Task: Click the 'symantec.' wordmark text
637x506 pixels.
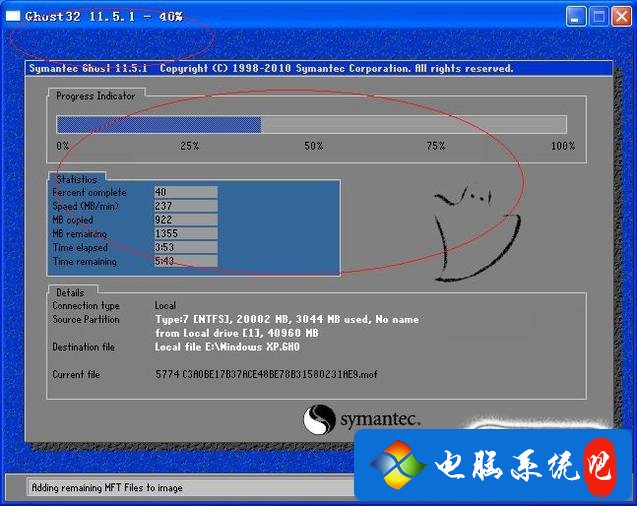Action: pyautogui.click(x=380, y=419)
